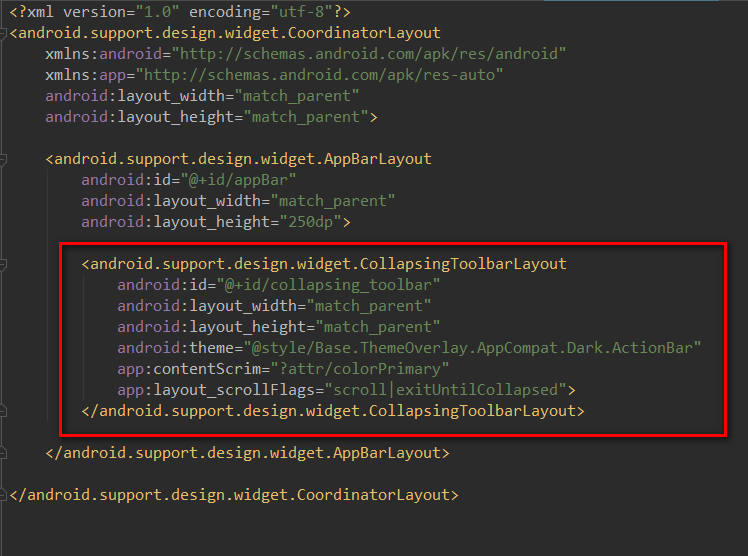Viewport: 748px width, 556px height.
Task: Click the opening android.support.design.widget.CollapsingToolbarLayout tag name
Action: coord(328,264)
